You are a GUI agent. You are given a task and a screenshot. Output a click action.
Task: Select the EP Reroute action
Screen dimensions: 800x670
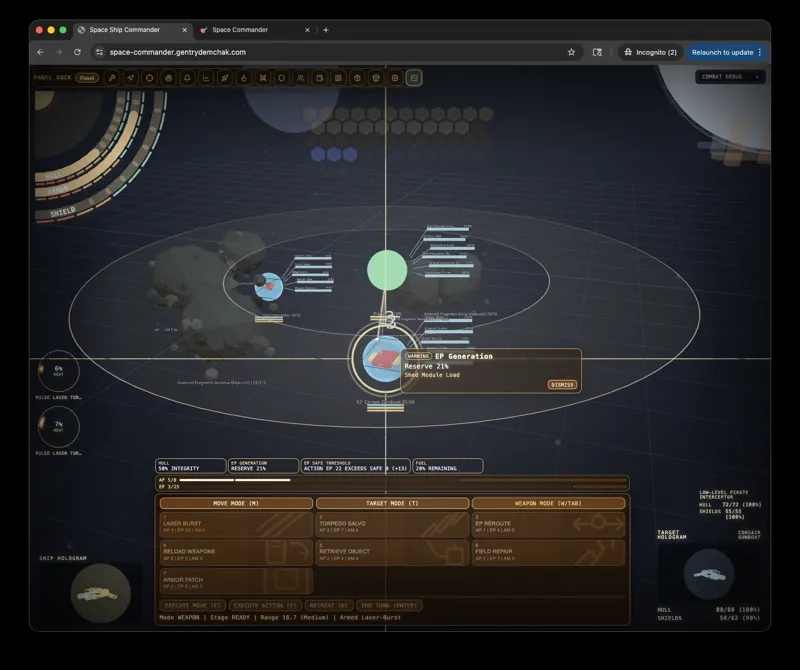pyautogui.click(x=548, y=525)
